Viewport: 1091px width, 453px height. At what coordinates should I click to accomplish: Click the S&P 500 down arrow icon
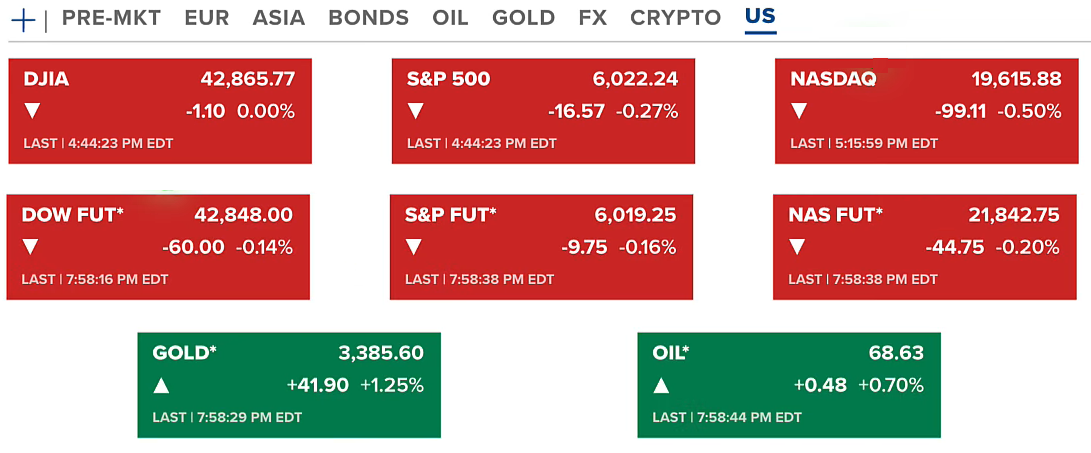tap(416, 111)
